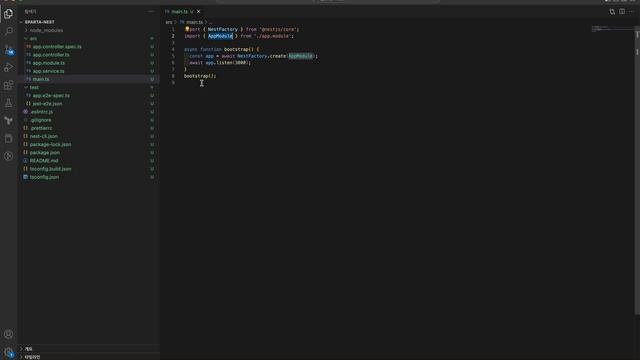Open app.service.ts in the explorer
This screenshot has height=360, width=640.
point(48,71)
